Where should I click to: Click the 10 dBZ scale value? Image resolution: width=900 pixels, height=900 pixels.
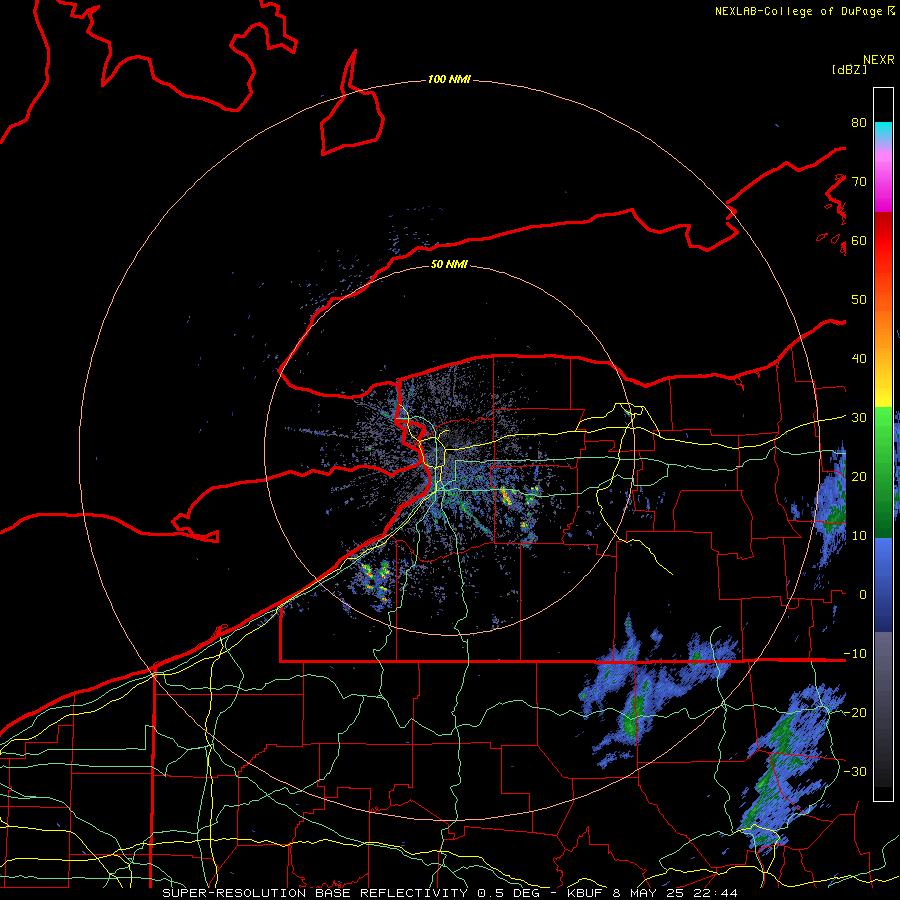point(859,536)
